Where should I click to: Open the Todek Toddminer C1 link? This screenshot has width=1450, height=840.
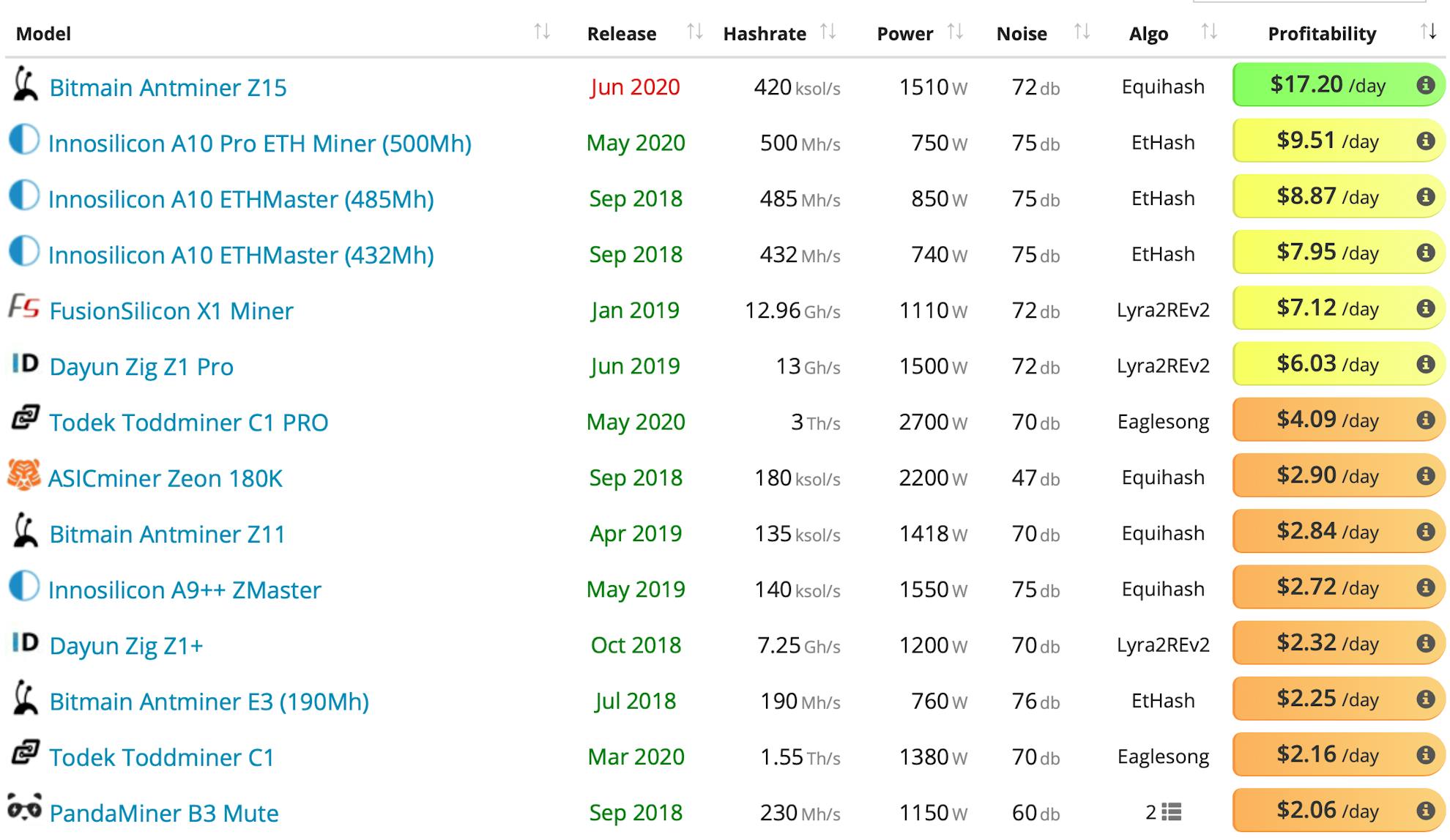click(161, 757)
